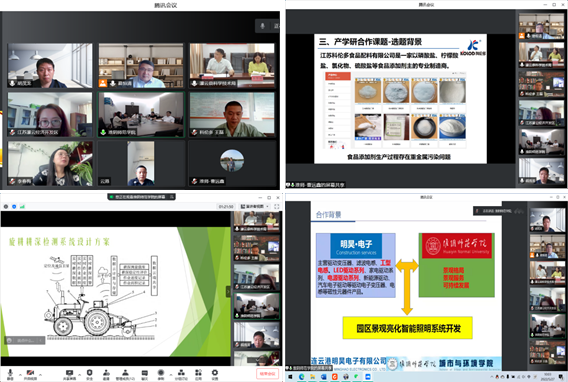The width and height of the screenshot is (568, 382).
Task: Enter fullscreen mode with the corner-brackets icon
Action: click(x=277, y=206)
